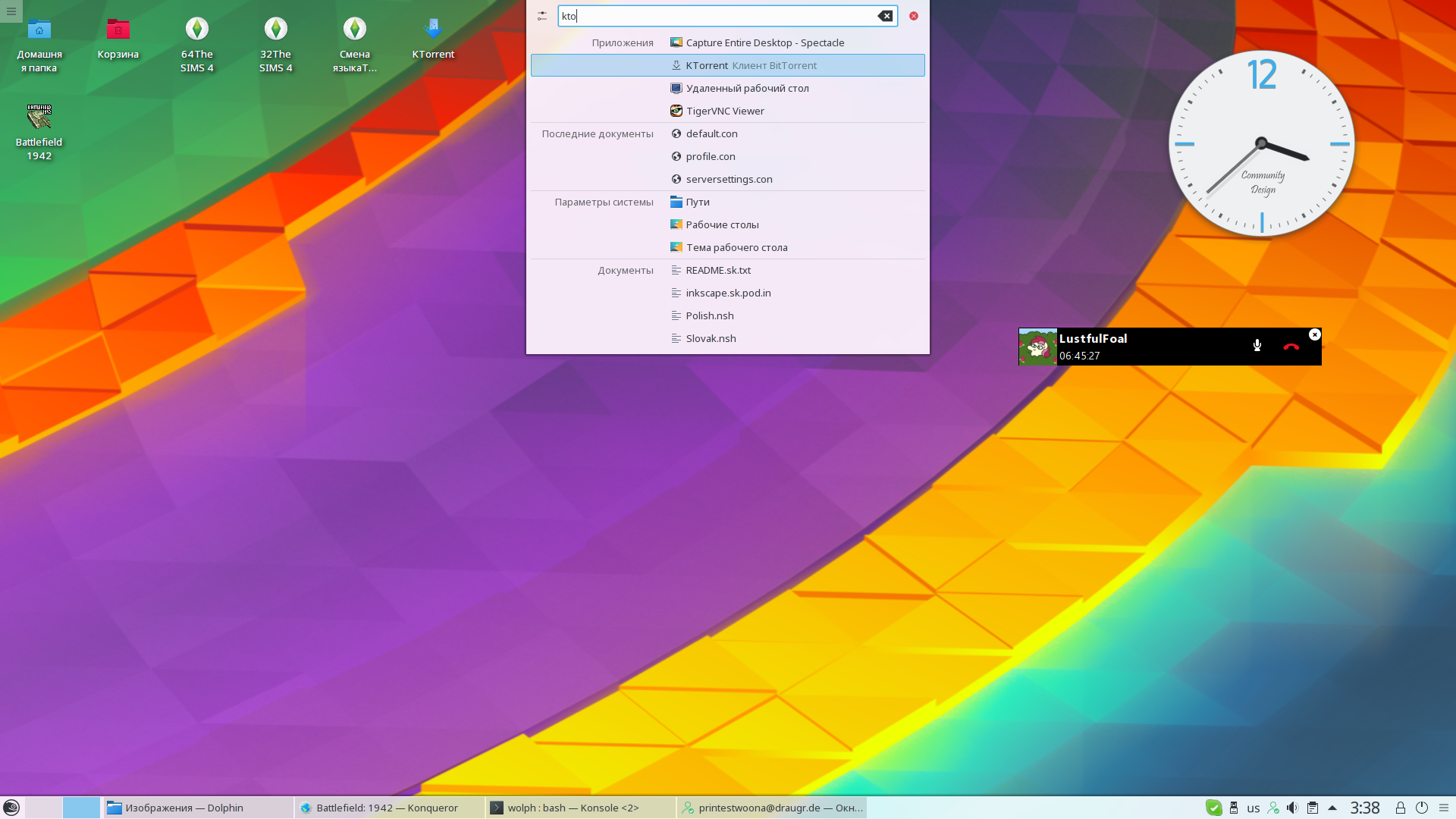Select the KTorrent desktop shortcut icon
Image resolution: width=1456 pixels, height=819 pixels.
433,39
